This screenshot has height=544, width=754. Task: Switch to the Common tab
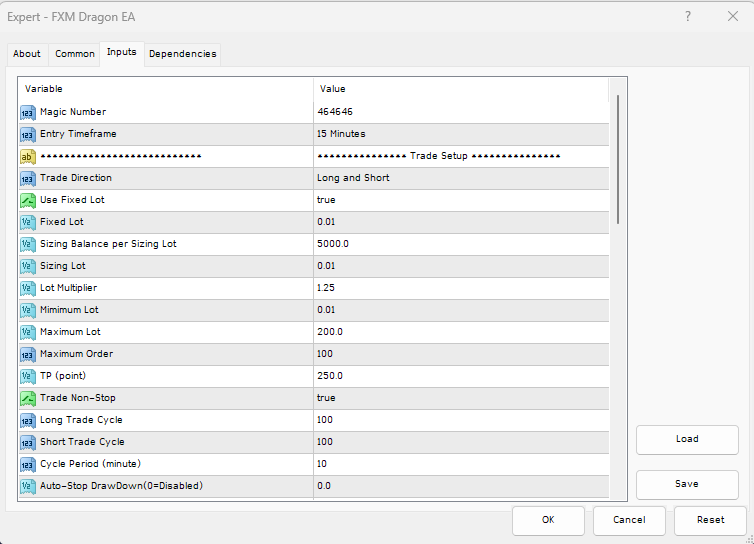coord(75,54)
